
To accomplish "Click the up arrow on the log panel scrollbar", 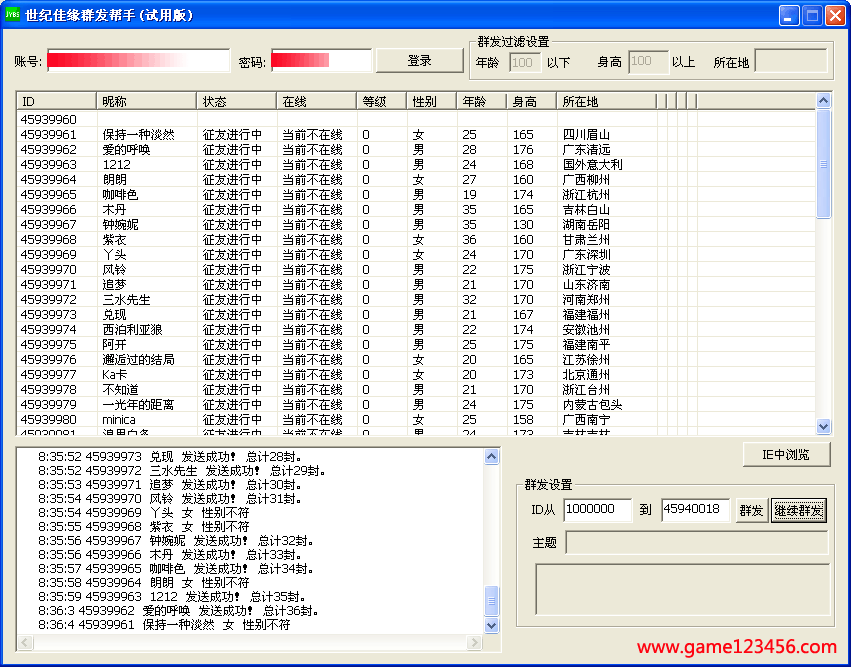I will [x=491, y=455].
